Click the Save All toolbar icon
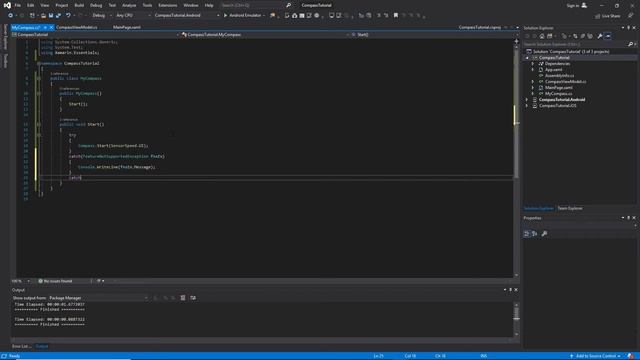This screenshot has width=640, height=360. coord(58,16)
